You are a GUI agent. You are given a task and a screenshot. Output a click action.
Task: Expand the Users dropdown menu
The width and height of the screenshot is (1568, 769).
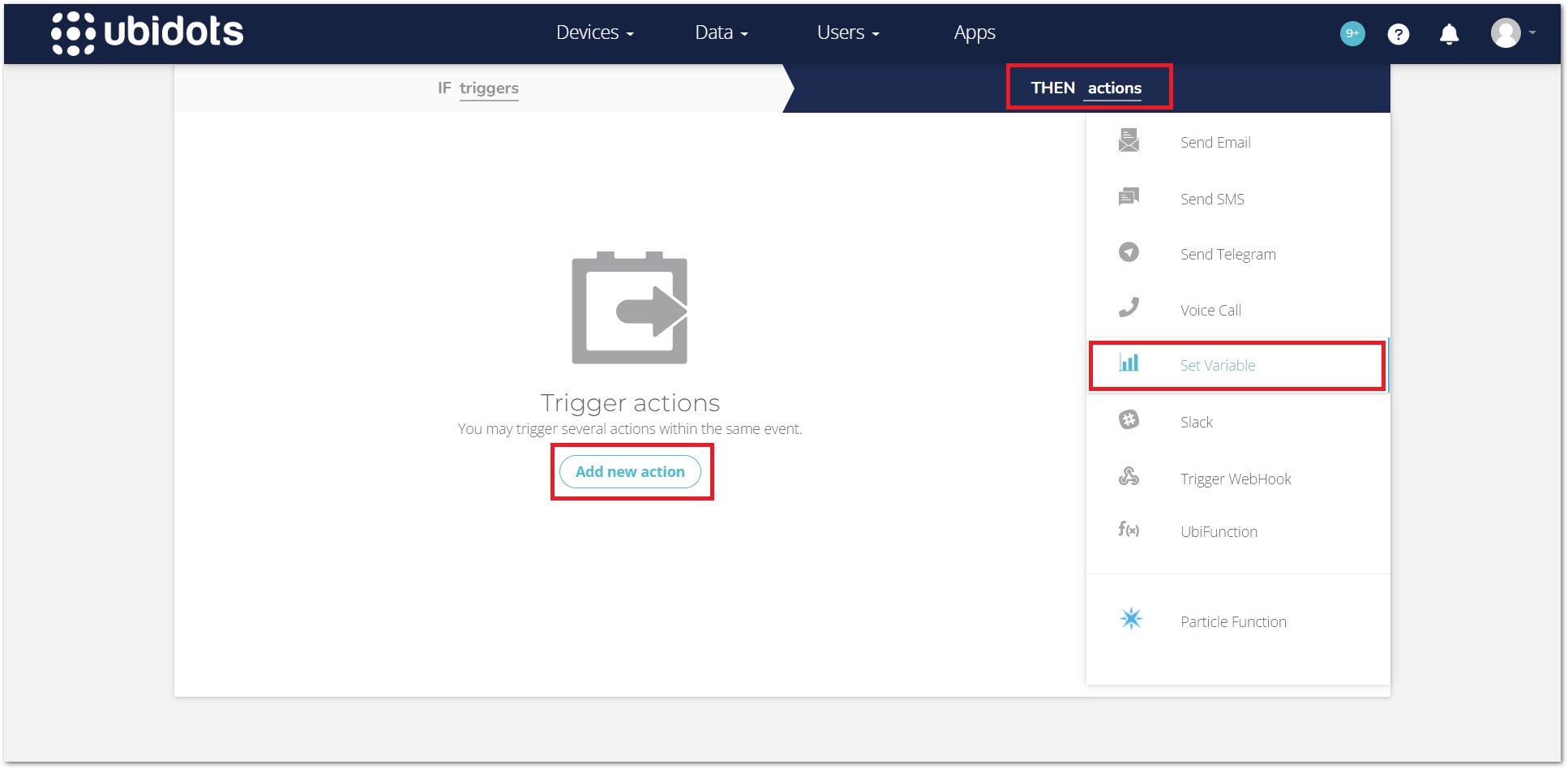(847, 32)
